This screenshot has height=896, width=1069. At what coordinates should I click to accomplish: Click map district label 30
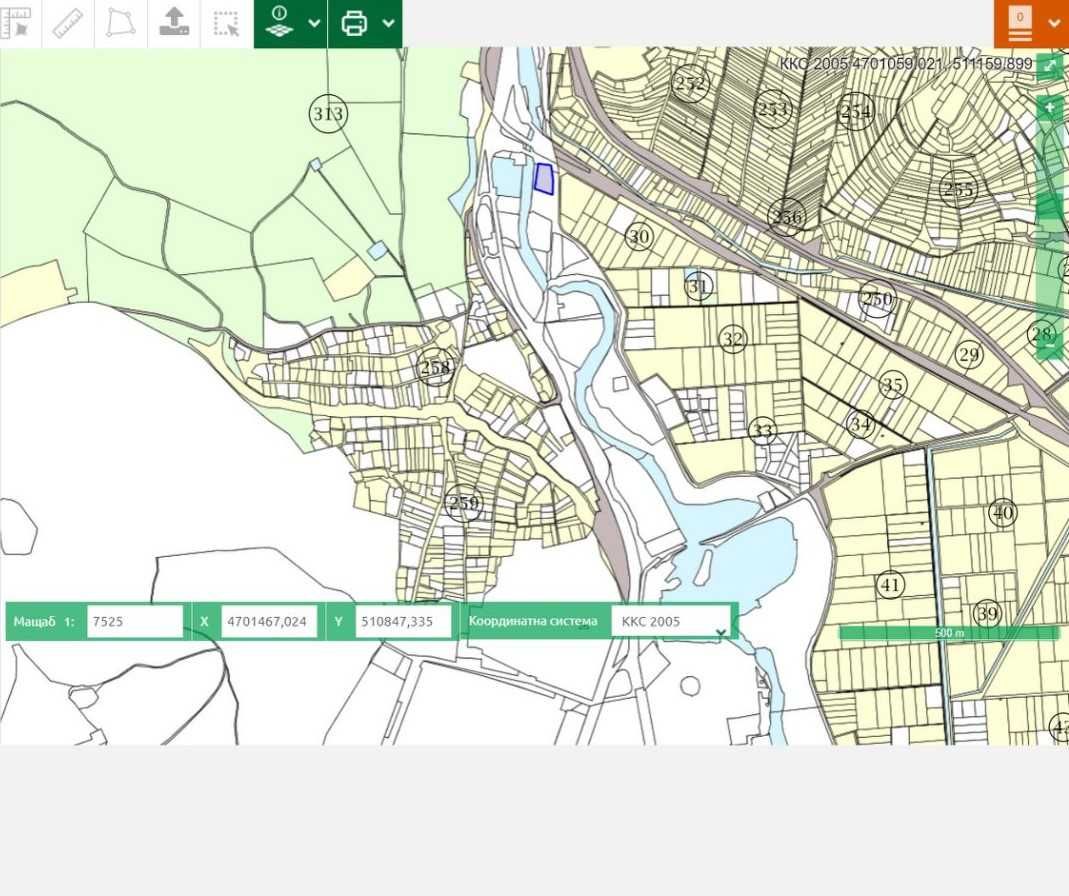pos(639,237)
